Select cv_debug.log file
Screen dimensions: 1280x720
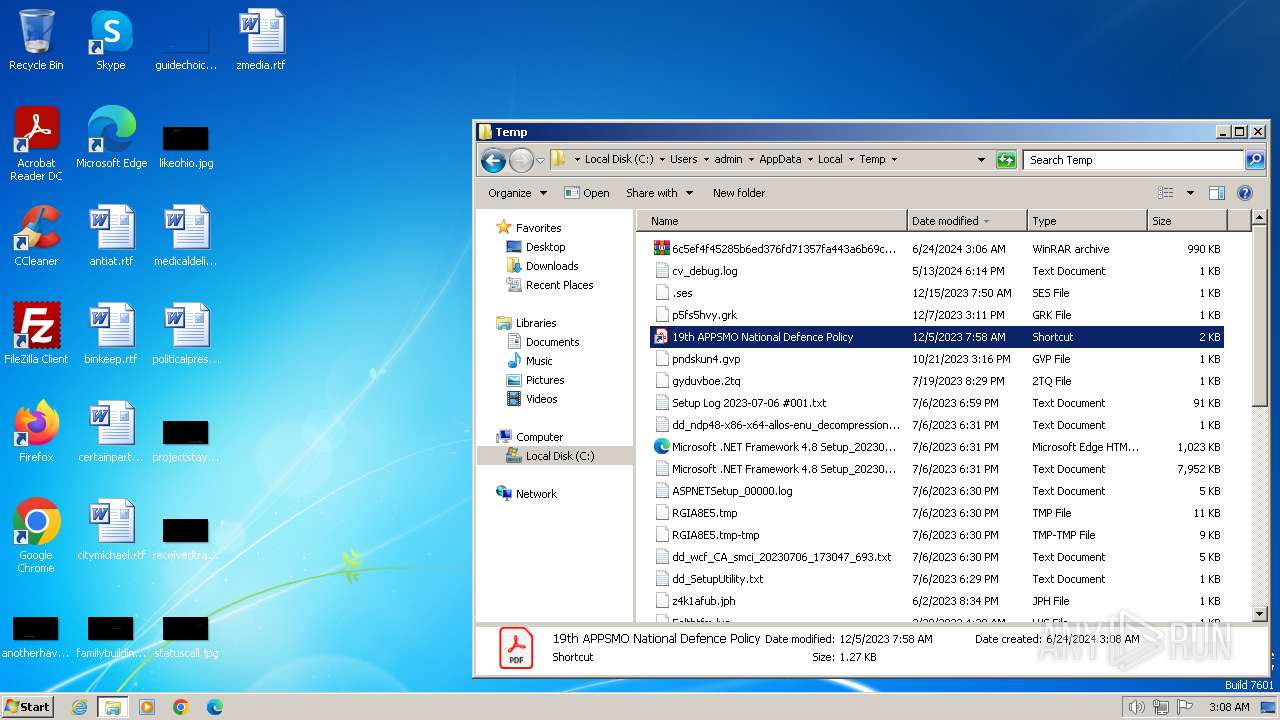(x=937, y=271)
